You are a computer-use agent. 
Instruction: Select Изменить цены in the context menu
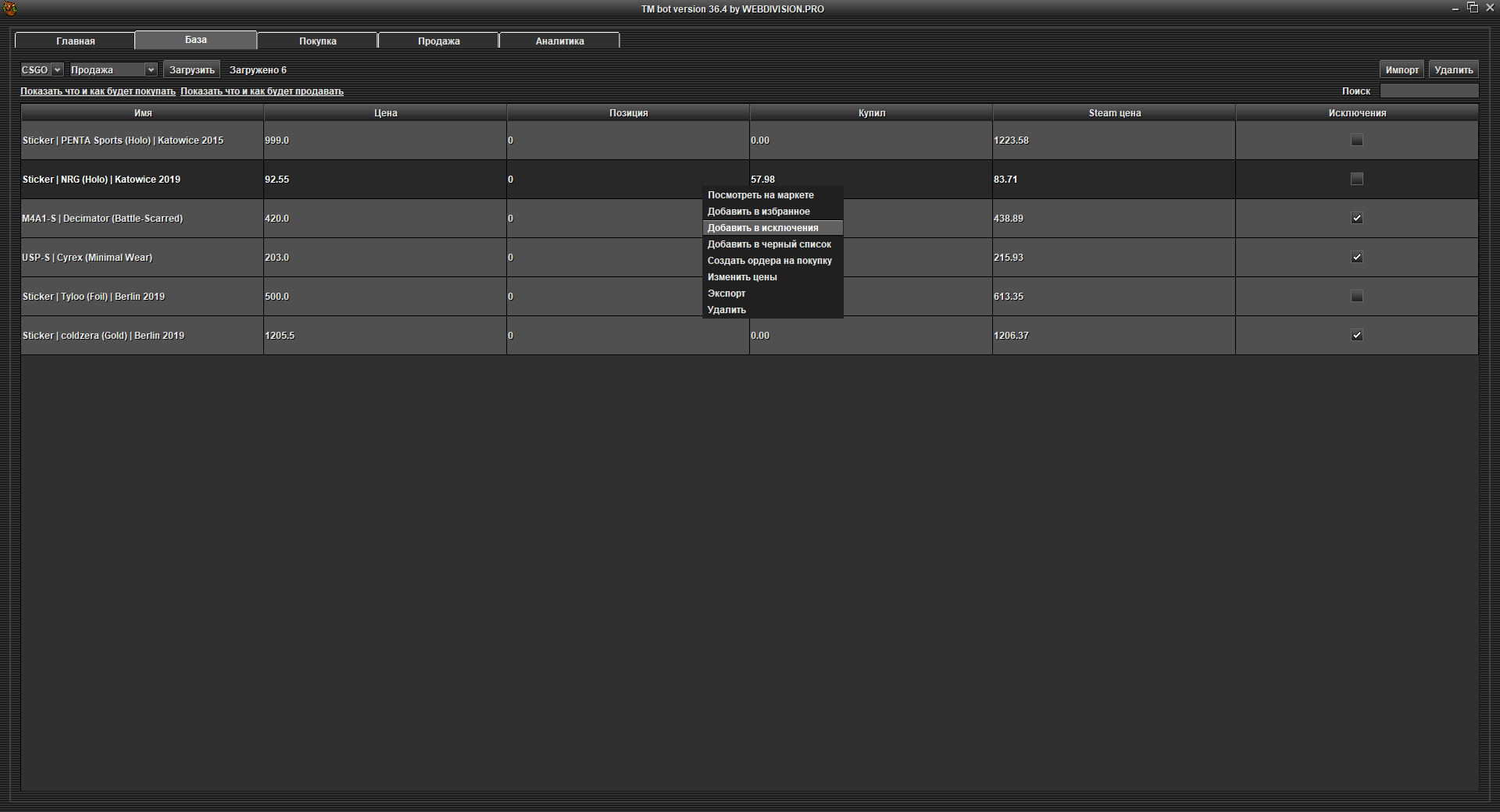tap(741, 277)
